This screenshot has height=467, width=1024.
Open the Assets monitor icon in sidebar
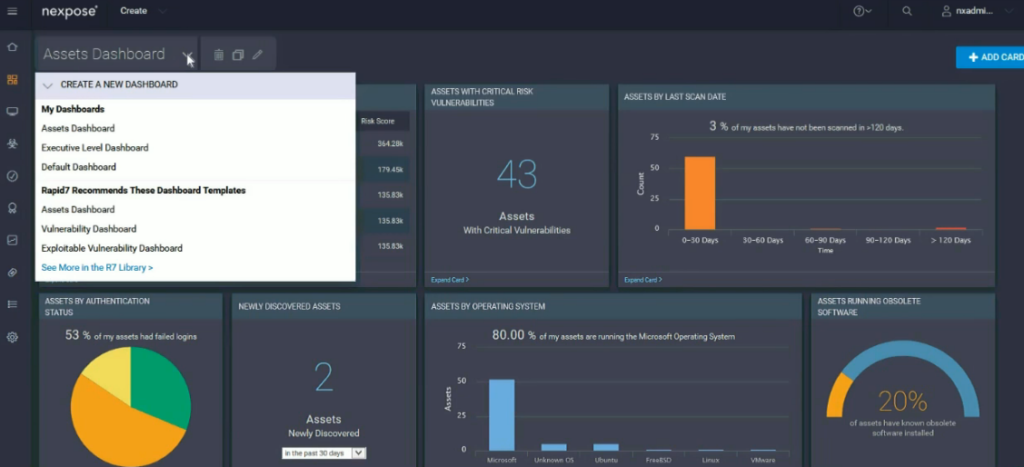pyautogui.click(x=12, y=112)
